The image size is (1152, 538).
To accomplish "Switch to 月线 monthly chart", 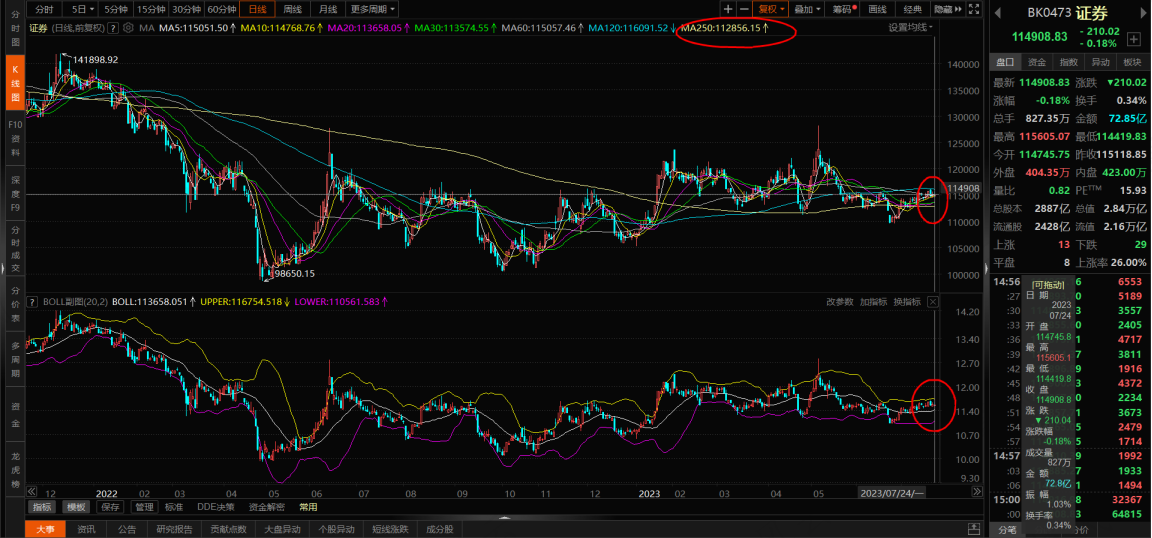I will click(328, 10).
